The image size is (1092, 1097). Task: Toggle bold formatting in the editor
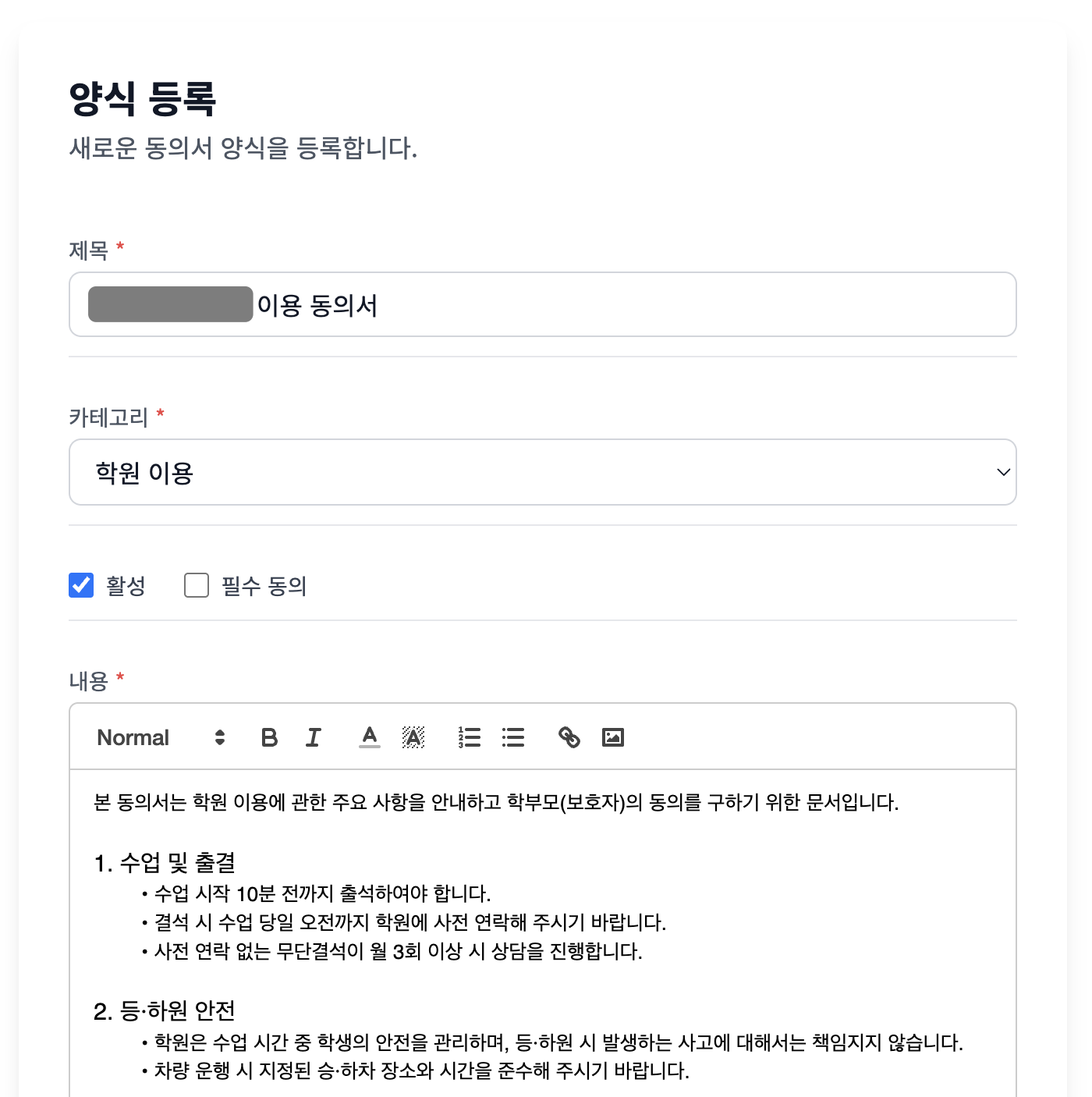269,737
